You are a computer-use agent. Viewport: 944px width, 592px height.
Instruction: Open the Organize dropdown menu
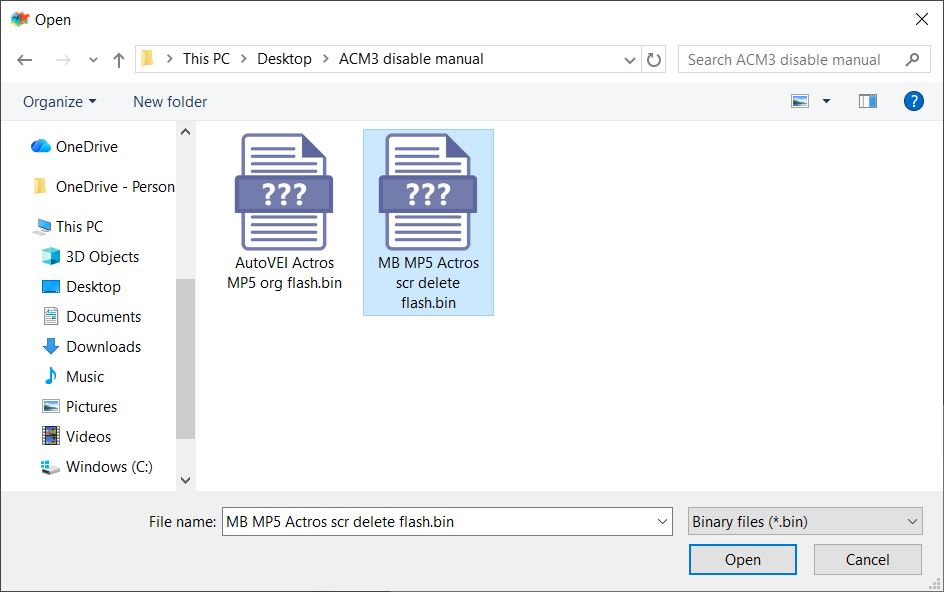click(60, 101)
